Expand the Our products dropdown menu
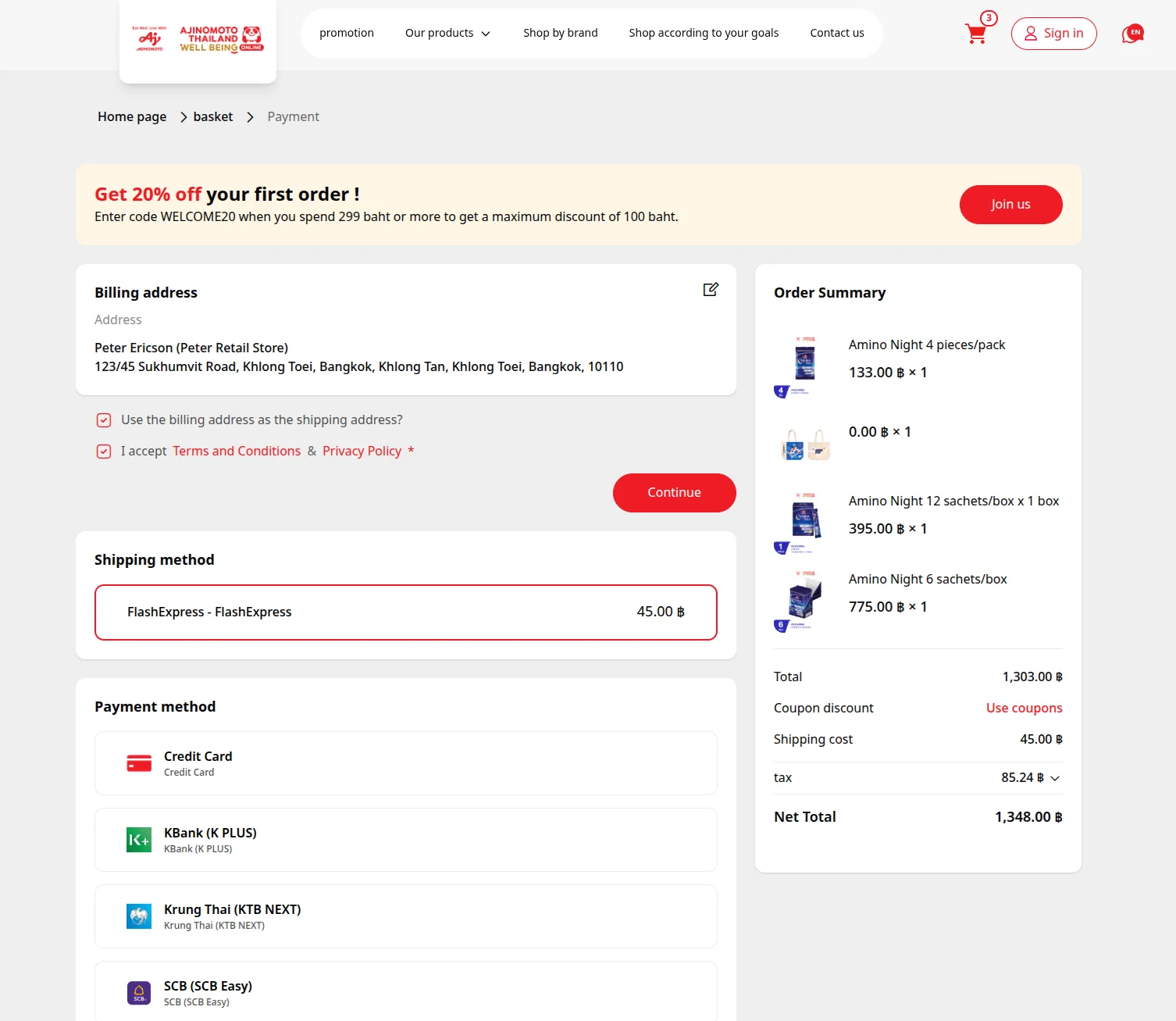 [447, 34]
